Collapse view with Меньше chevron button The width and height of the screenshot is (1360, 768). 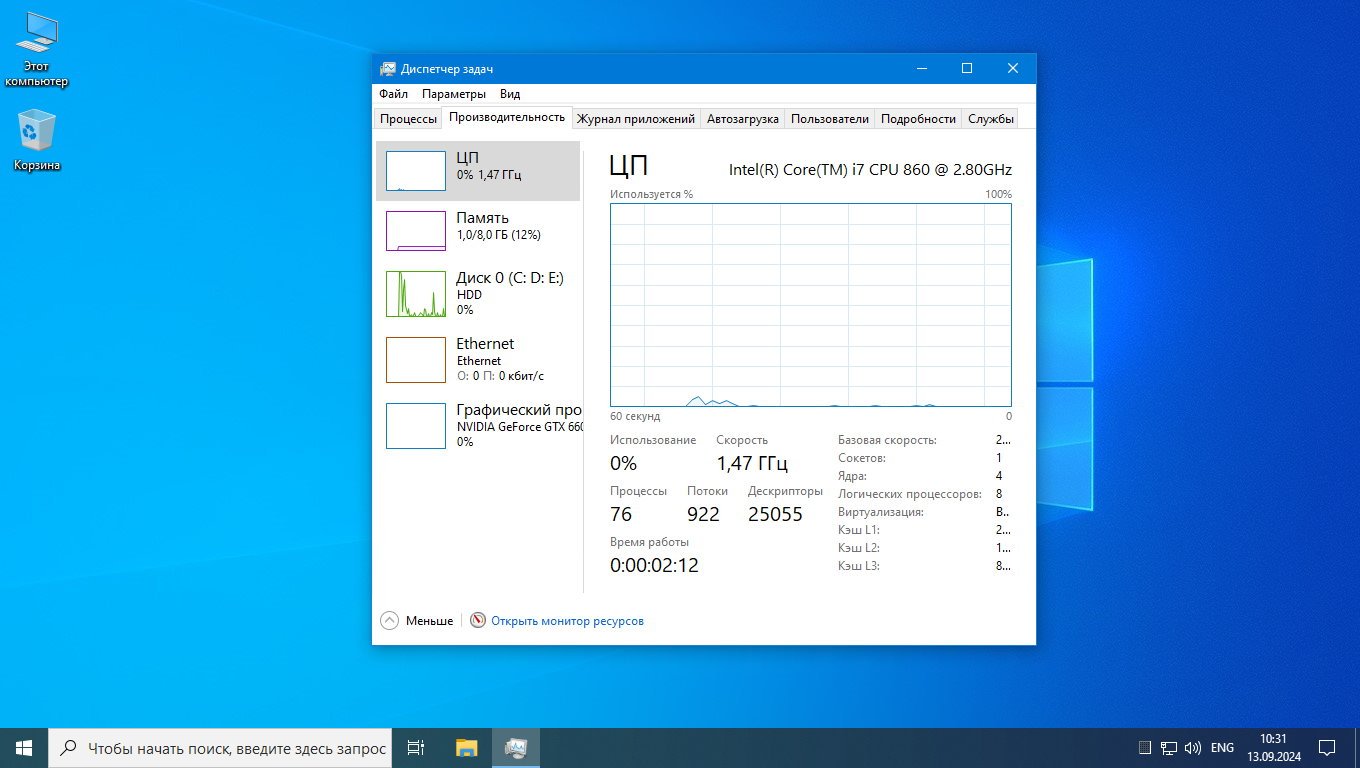(390, 621)
